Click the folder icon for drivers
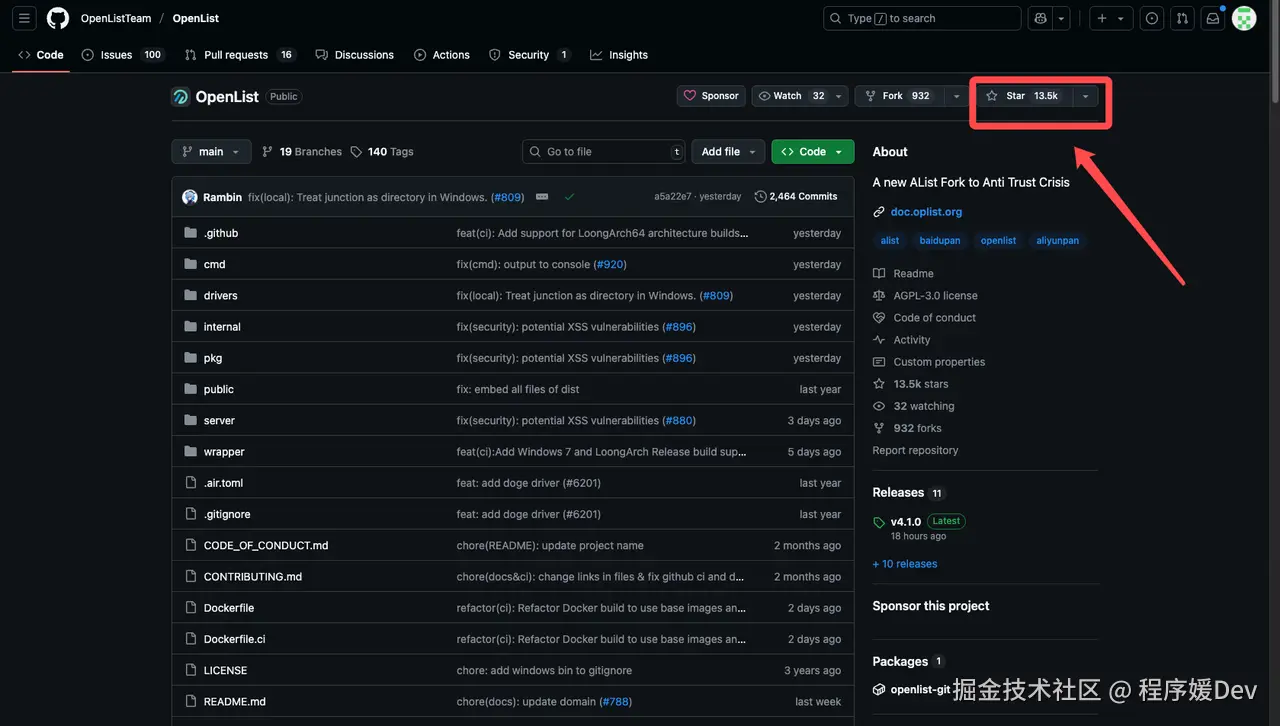 [x=191, y=296]
